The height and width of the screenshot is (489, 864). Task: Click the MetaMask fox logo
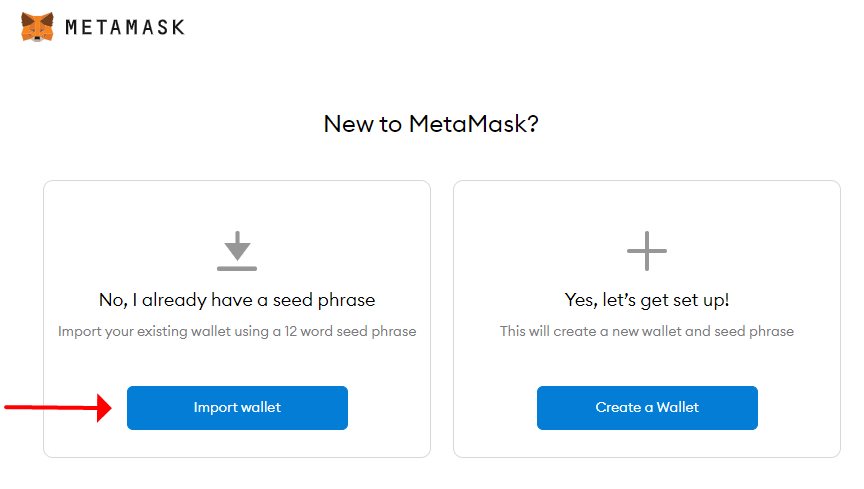(x=37, y=26)
